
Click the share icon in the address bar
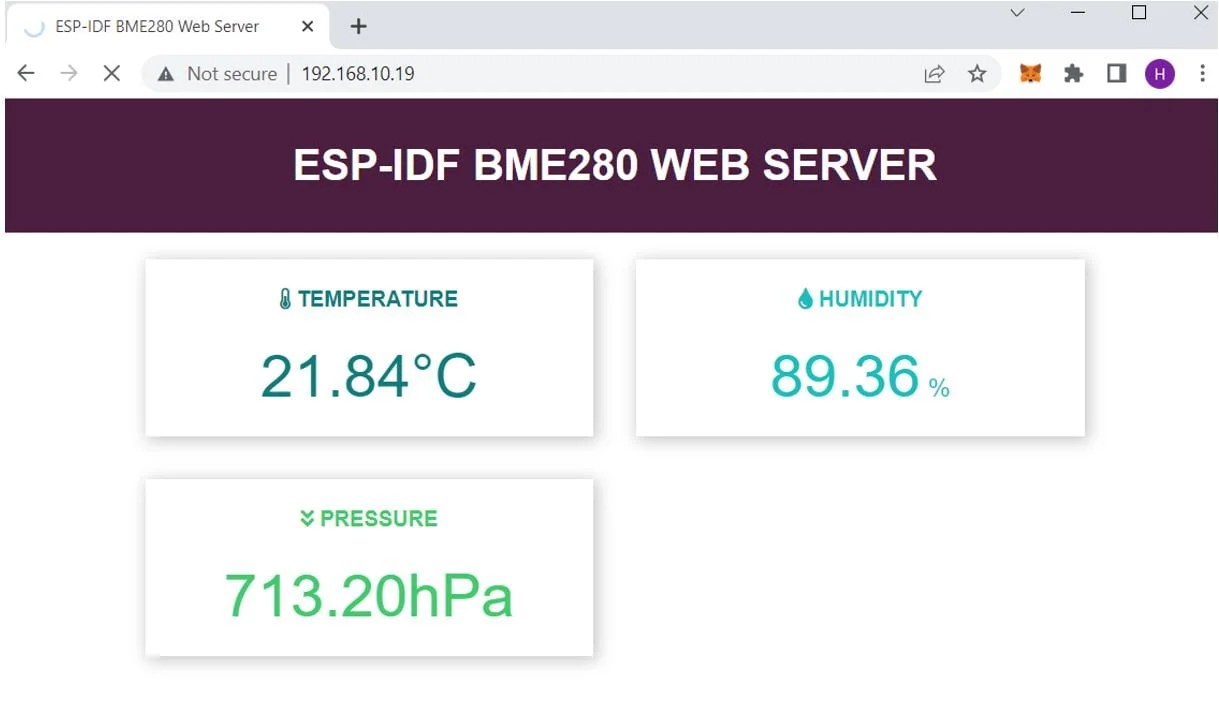click(x=934, y=73)
